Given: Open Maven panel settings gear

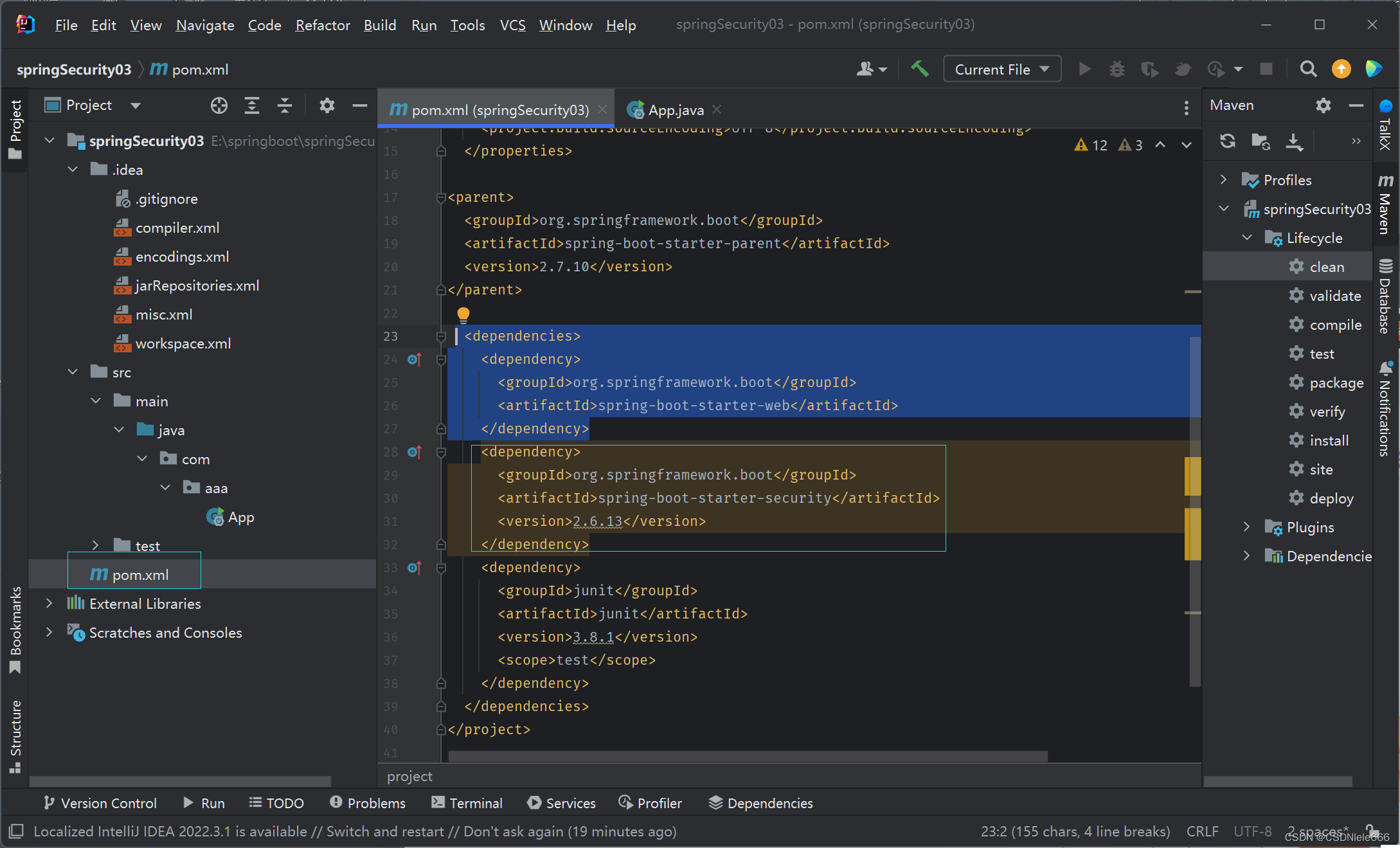Looking at the screenshot, I should pyautogui.click(x=1323, y=105).
